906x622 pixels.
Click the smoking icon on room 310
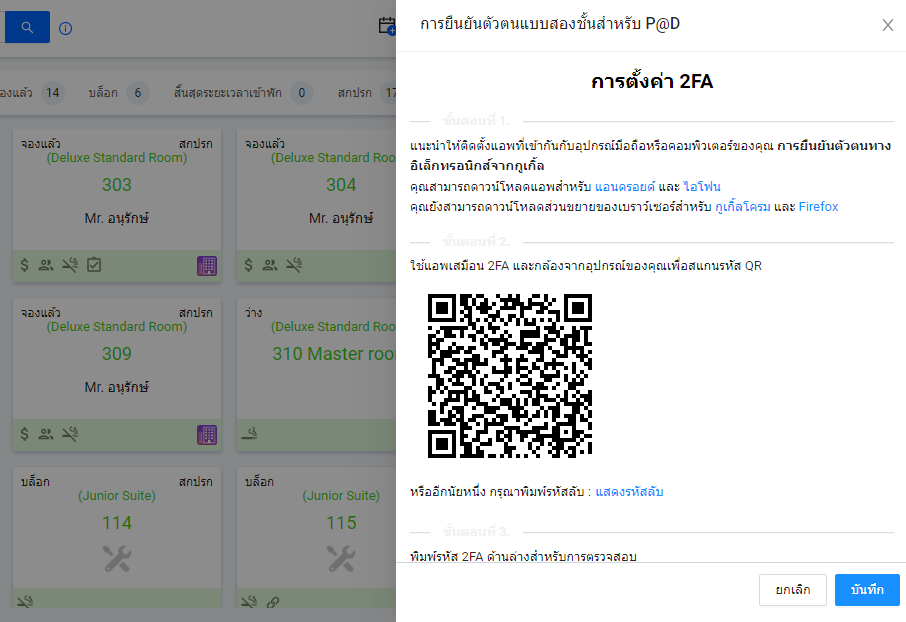pos(250,434)
